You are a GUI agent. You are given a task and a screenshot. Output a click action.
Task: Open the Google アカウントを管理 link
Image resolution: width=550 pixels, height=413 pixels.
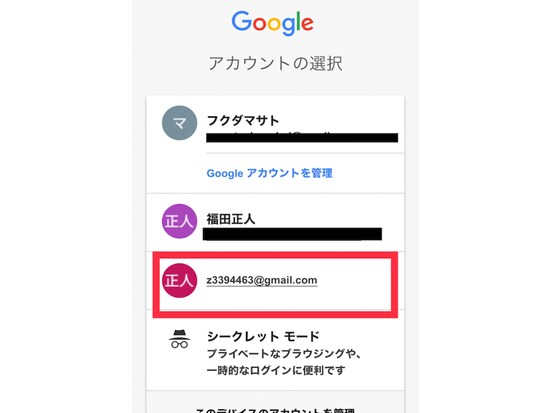tap(269, 173)
